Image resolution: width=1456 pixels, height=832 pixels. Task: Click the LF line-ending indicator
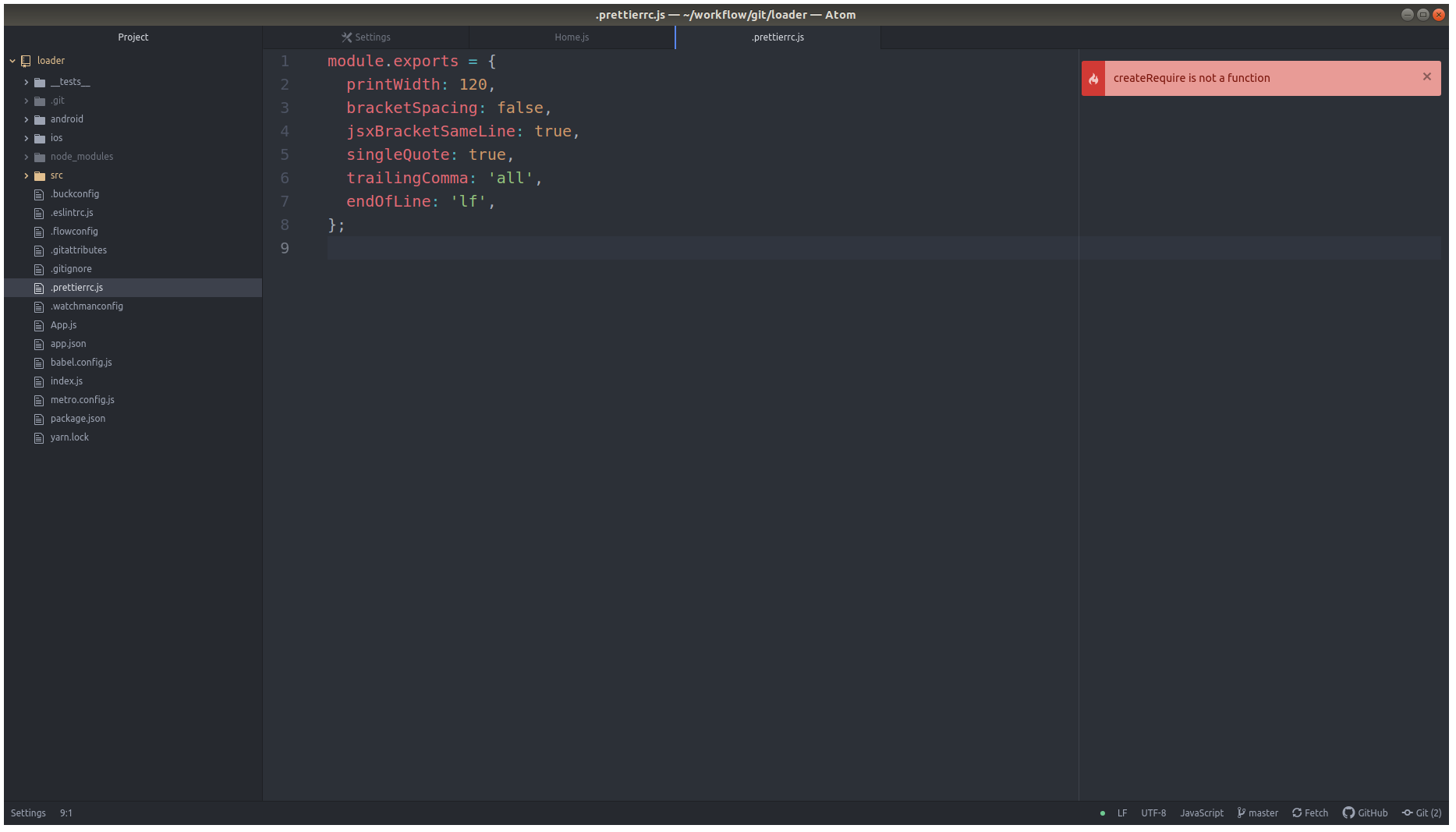(x=1122, y=813)
